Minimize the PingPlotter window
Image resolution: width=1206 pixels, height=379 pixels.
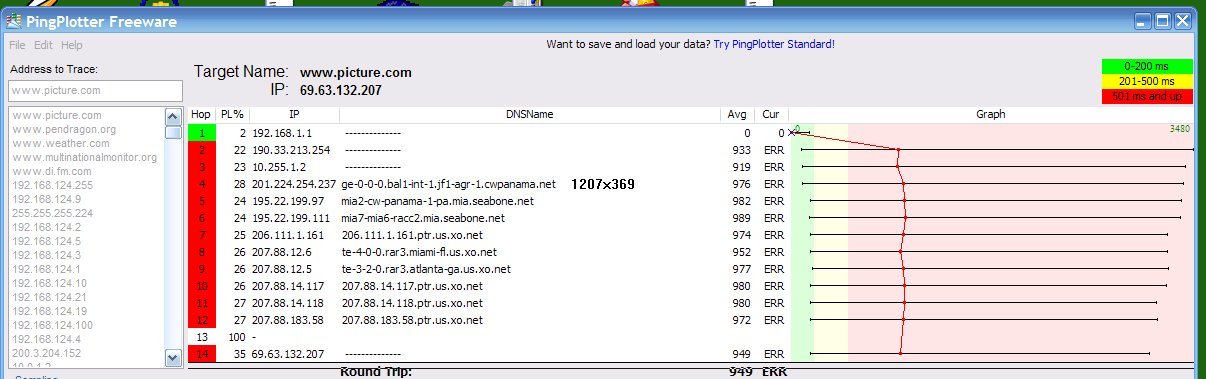tap(1143, 20)
